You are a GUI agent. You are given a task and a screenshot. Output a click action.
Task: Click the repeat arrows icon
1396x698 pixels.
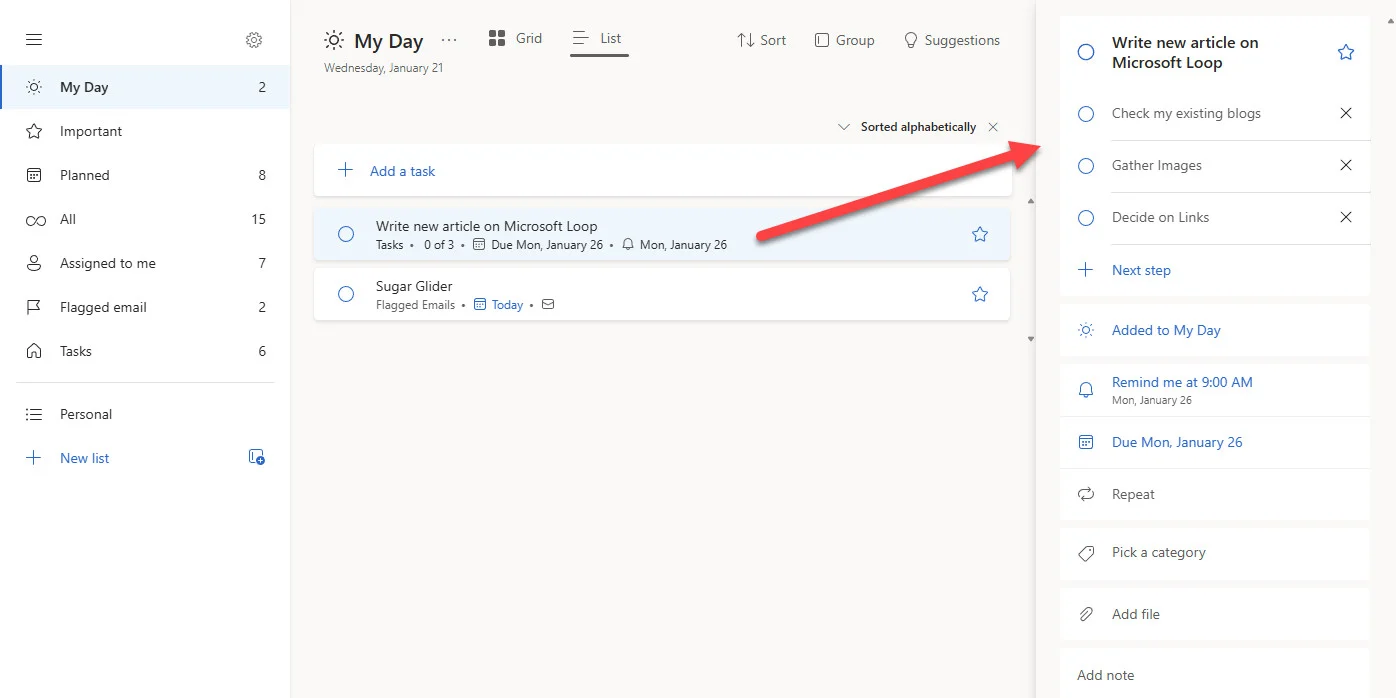coord(1086,494)
